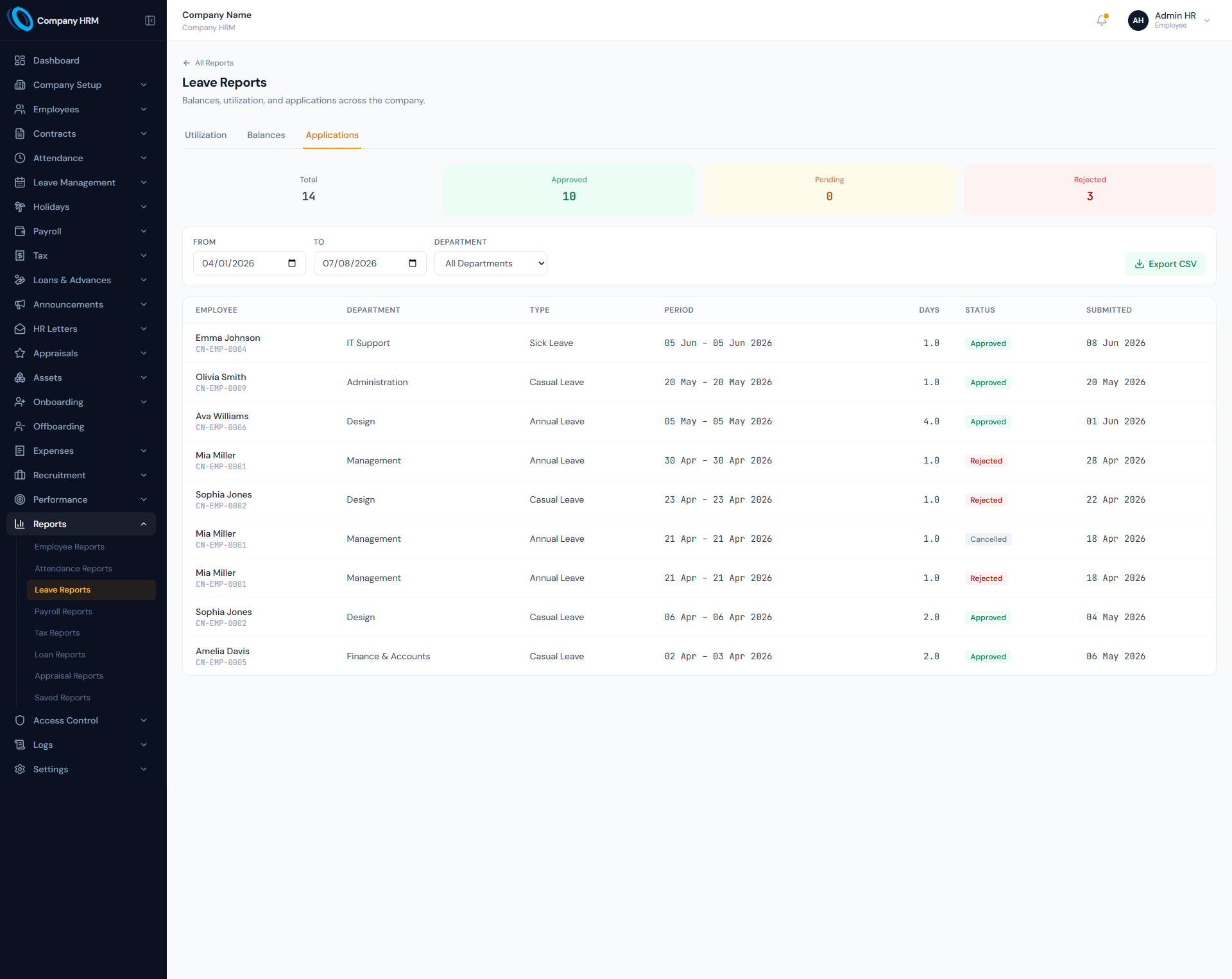Image resolution: width=1232 pixels, height=979 pixels.
Task: Open the All Departments dropdown
Action: [491, 263]
